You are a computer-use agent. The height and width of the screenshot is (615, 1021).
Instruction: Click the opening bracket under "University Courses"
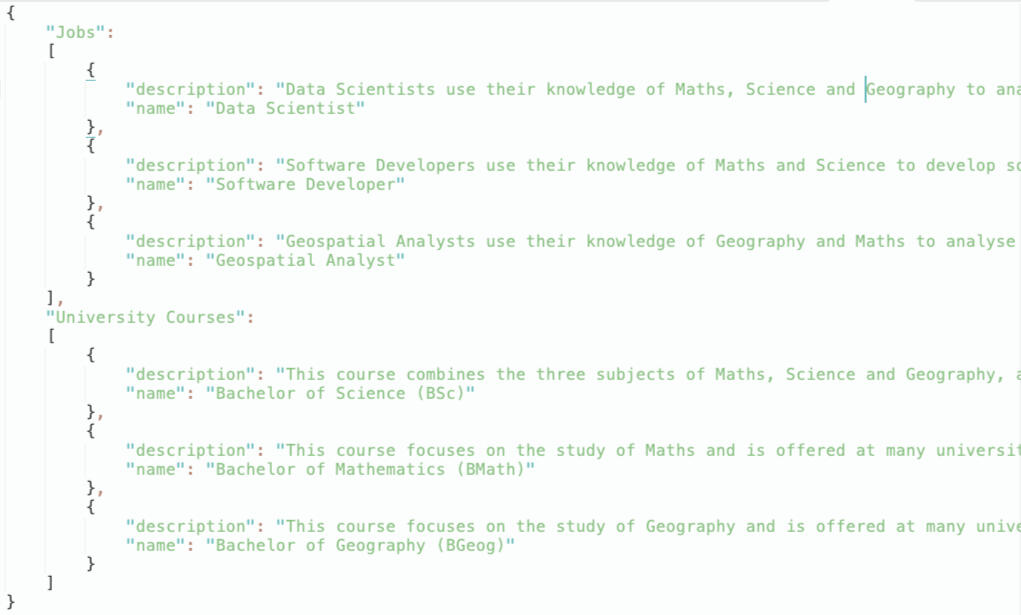coord(51,336)
